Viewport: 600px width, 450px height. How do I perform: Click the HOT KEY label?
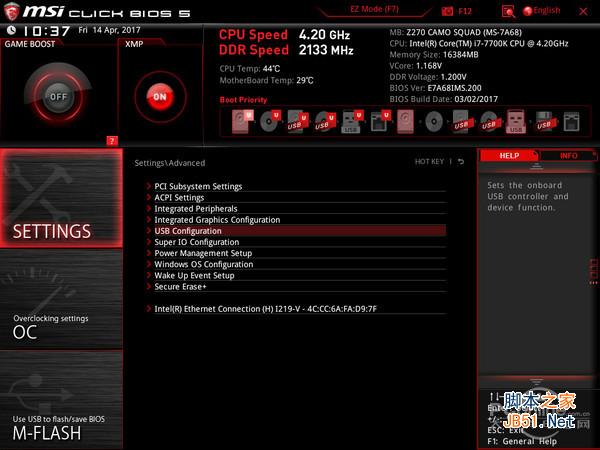429,161
